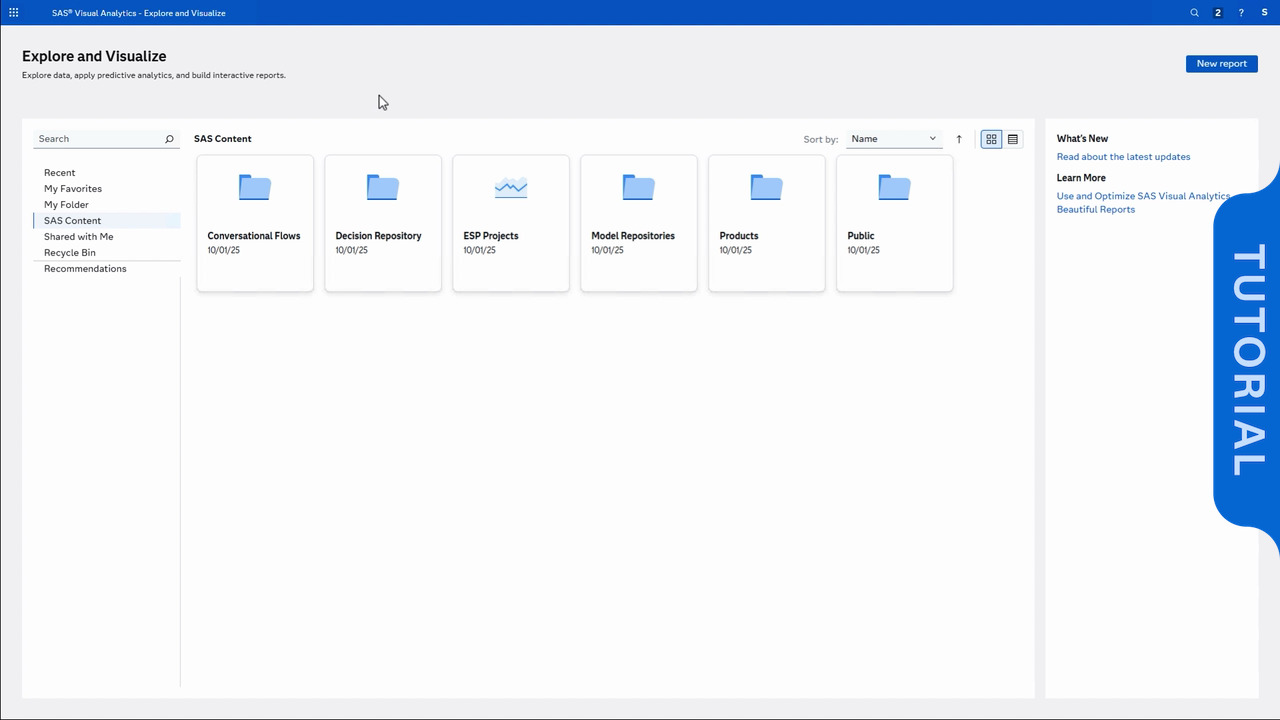Open the help question mark icon
The height and width of the screenshot is (720, 1280).
(1241, 13)
